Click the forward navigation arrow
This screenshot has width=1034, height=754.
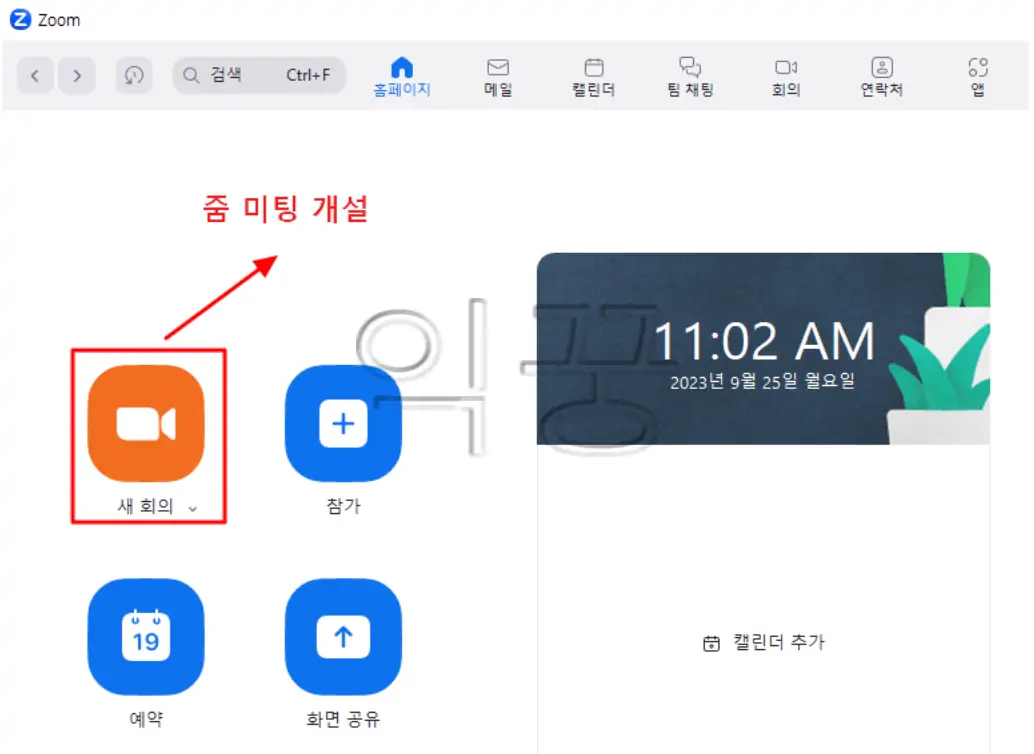click(x=77, y=75)
